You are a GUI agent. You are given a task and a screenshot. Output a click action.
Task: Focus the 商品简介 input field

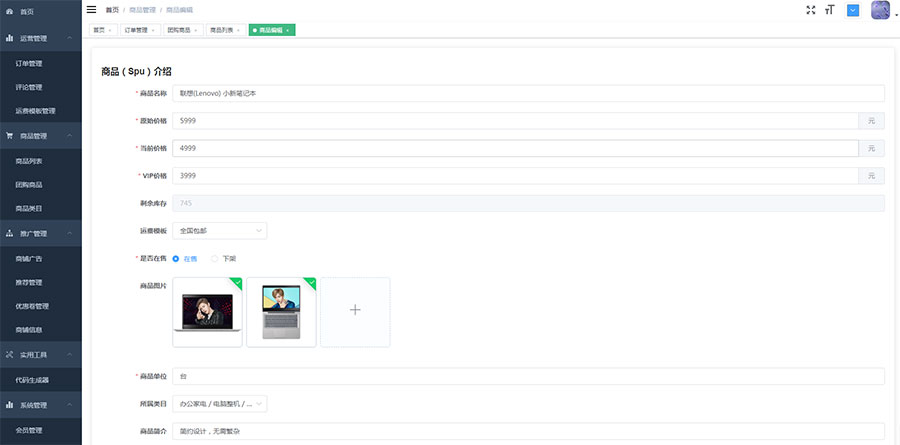[528, 431]
